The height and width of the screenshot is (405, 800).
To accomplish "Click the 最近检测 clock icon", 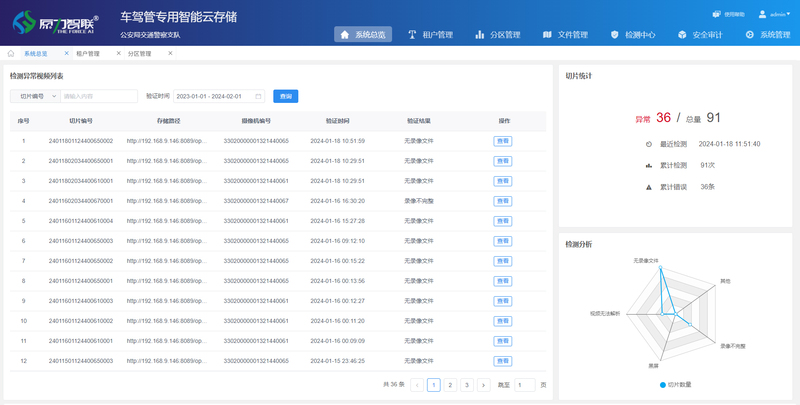I will [648, 144].
